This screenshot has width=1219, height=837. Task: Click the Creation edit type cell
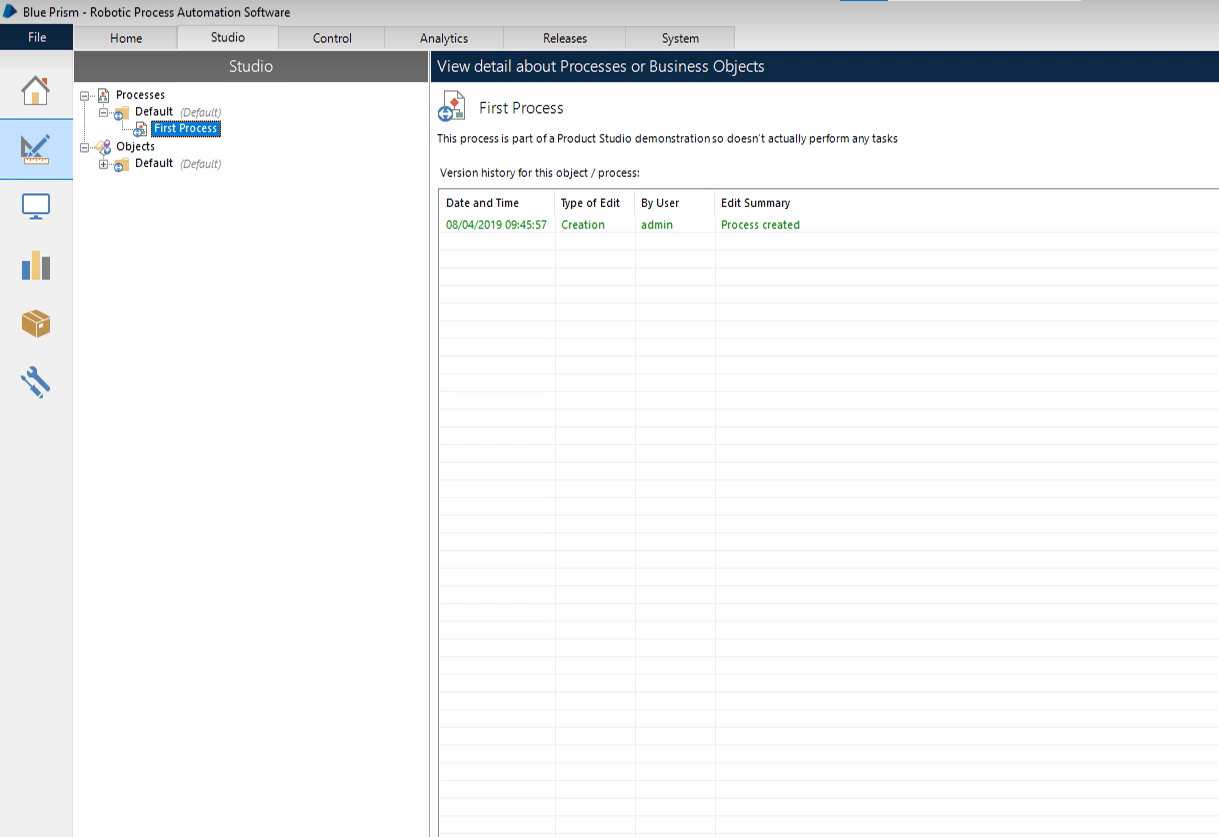click(x=583, y=225)
